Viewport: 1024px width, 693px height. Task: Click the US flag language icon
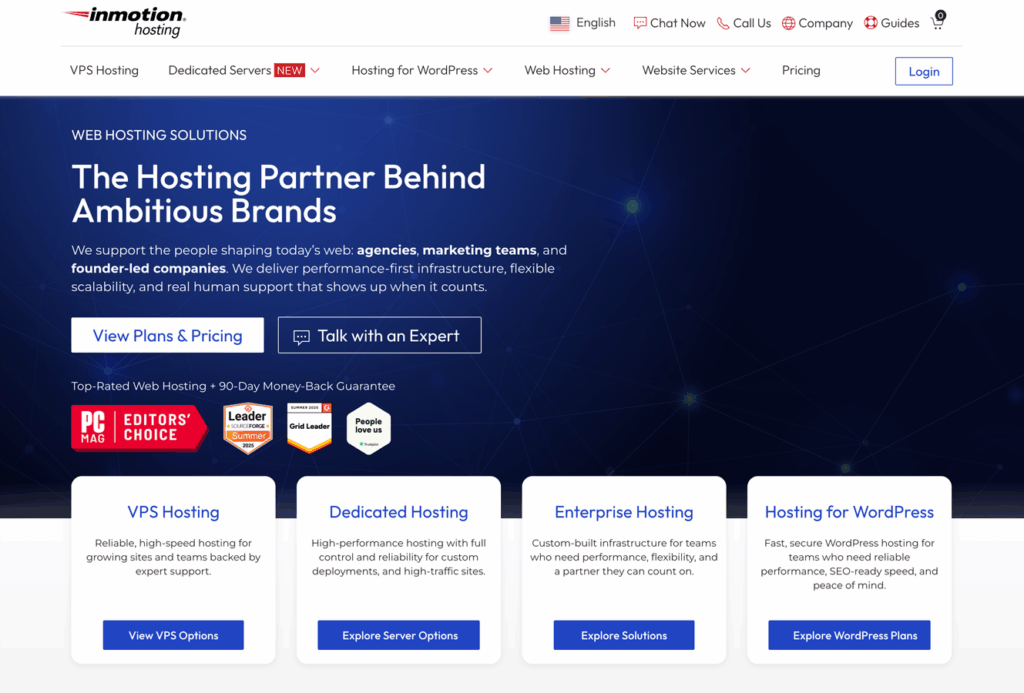click(x=560, y=24)
